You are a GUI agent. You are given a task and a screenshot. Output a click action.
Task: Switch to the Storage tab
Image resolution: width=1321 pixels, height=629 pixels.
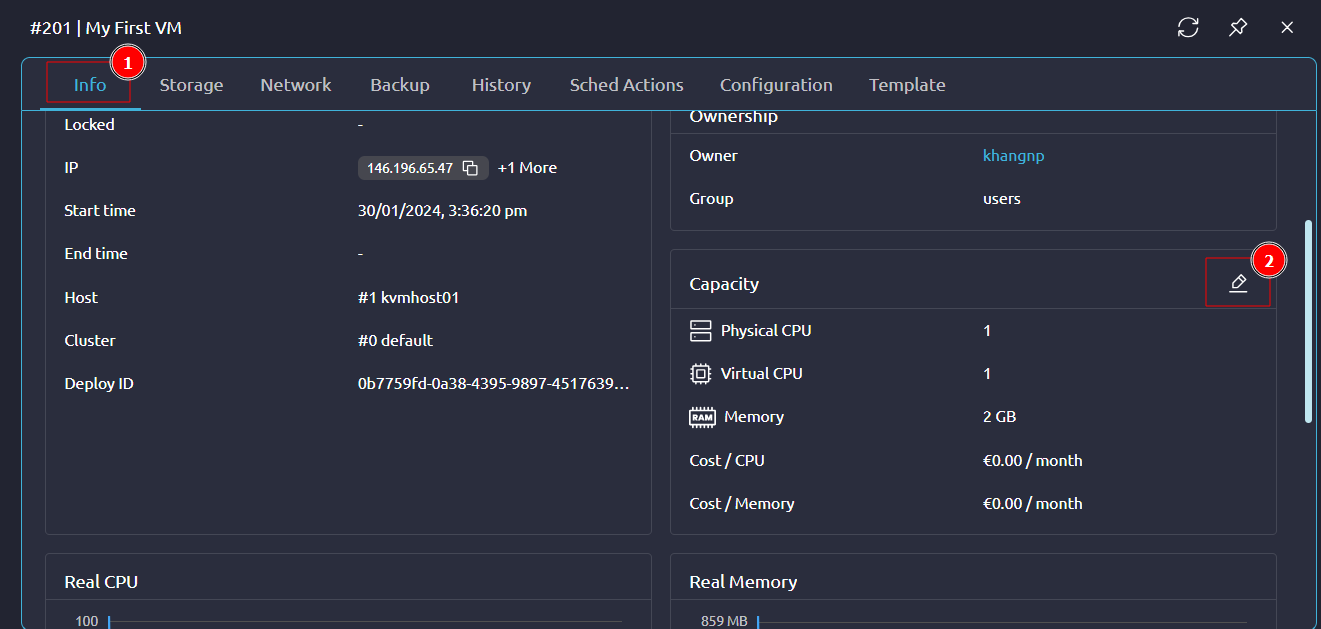tap(191, 85)
